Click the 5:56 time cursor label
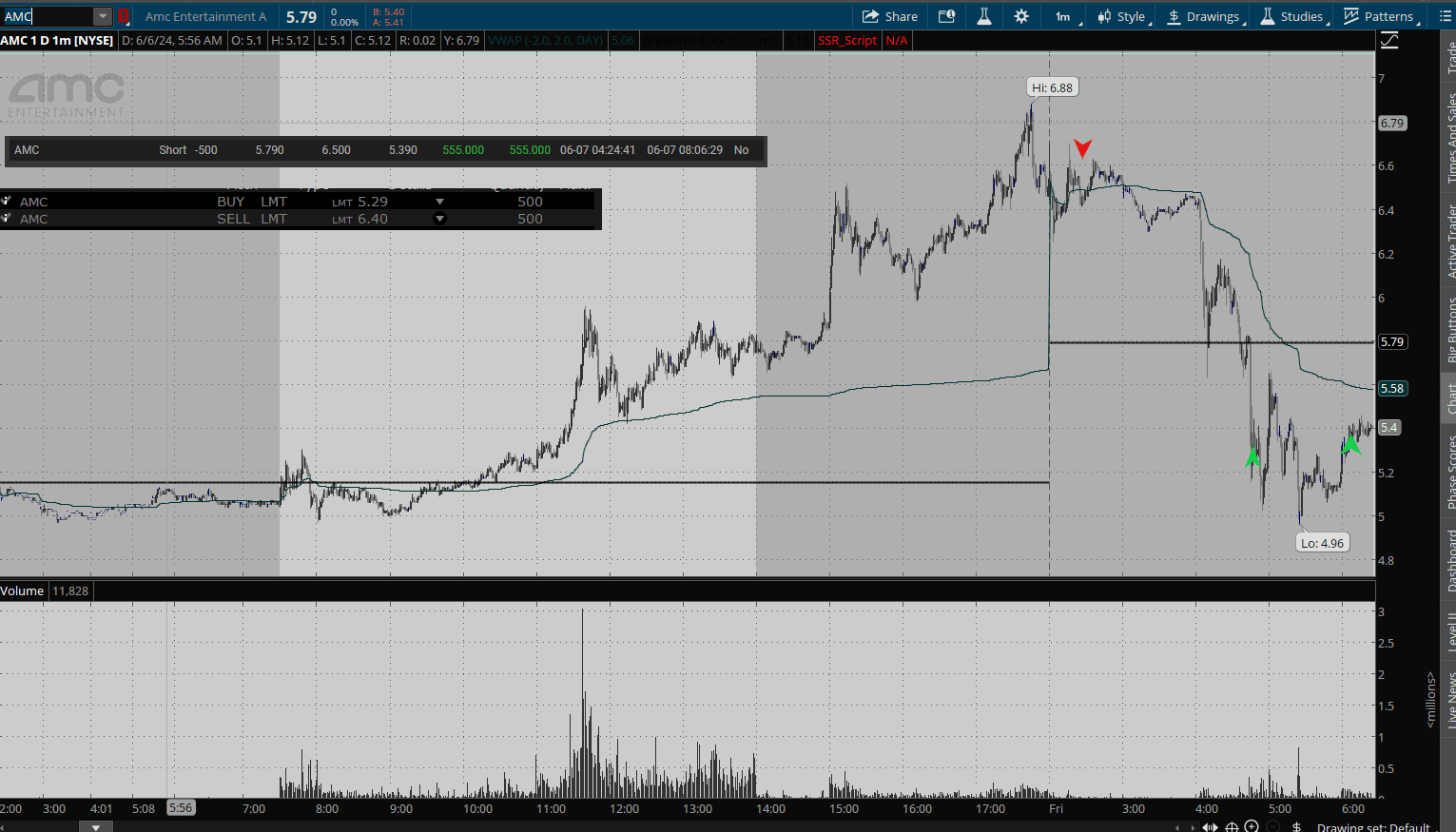 tap(180, 808)
